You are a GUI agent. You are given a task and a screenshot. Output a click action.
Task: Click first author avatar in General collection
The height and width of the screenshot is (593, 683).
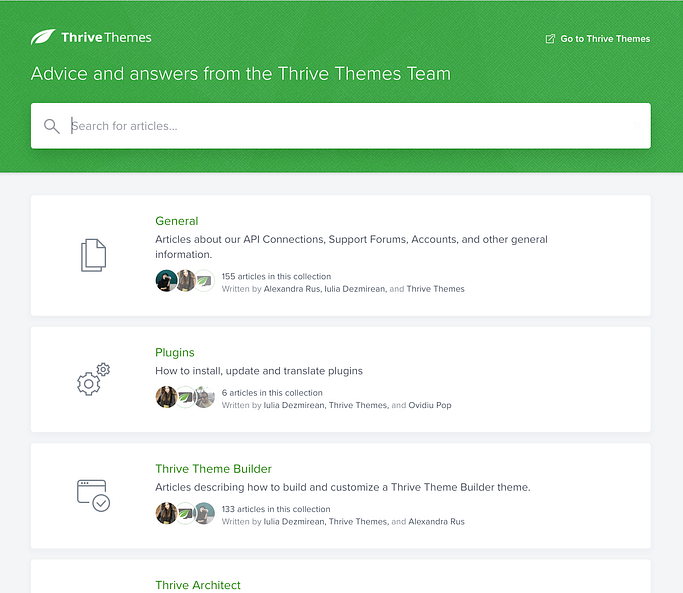click(166, 281)
